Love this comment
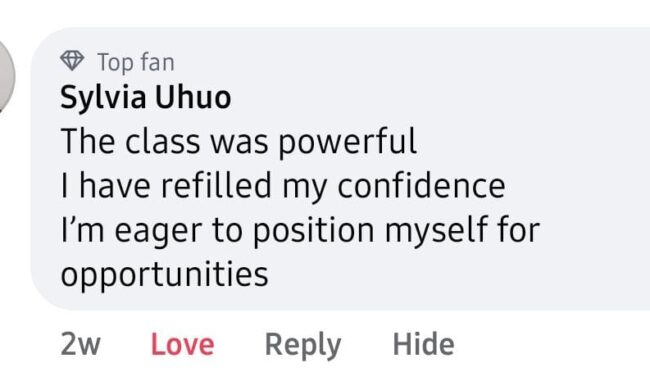 tap(182, 344)
